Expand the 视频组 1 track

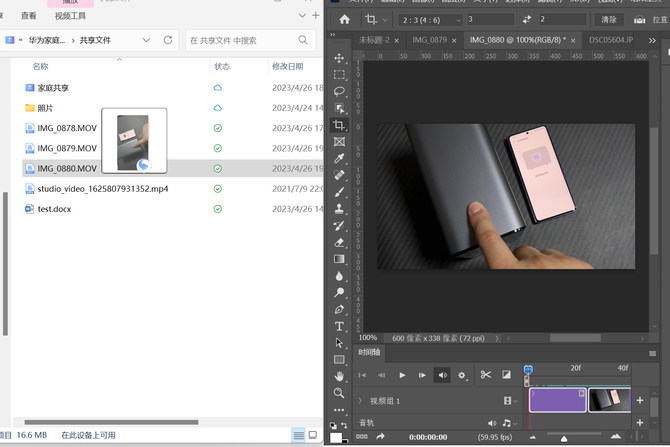click(360, 401)
